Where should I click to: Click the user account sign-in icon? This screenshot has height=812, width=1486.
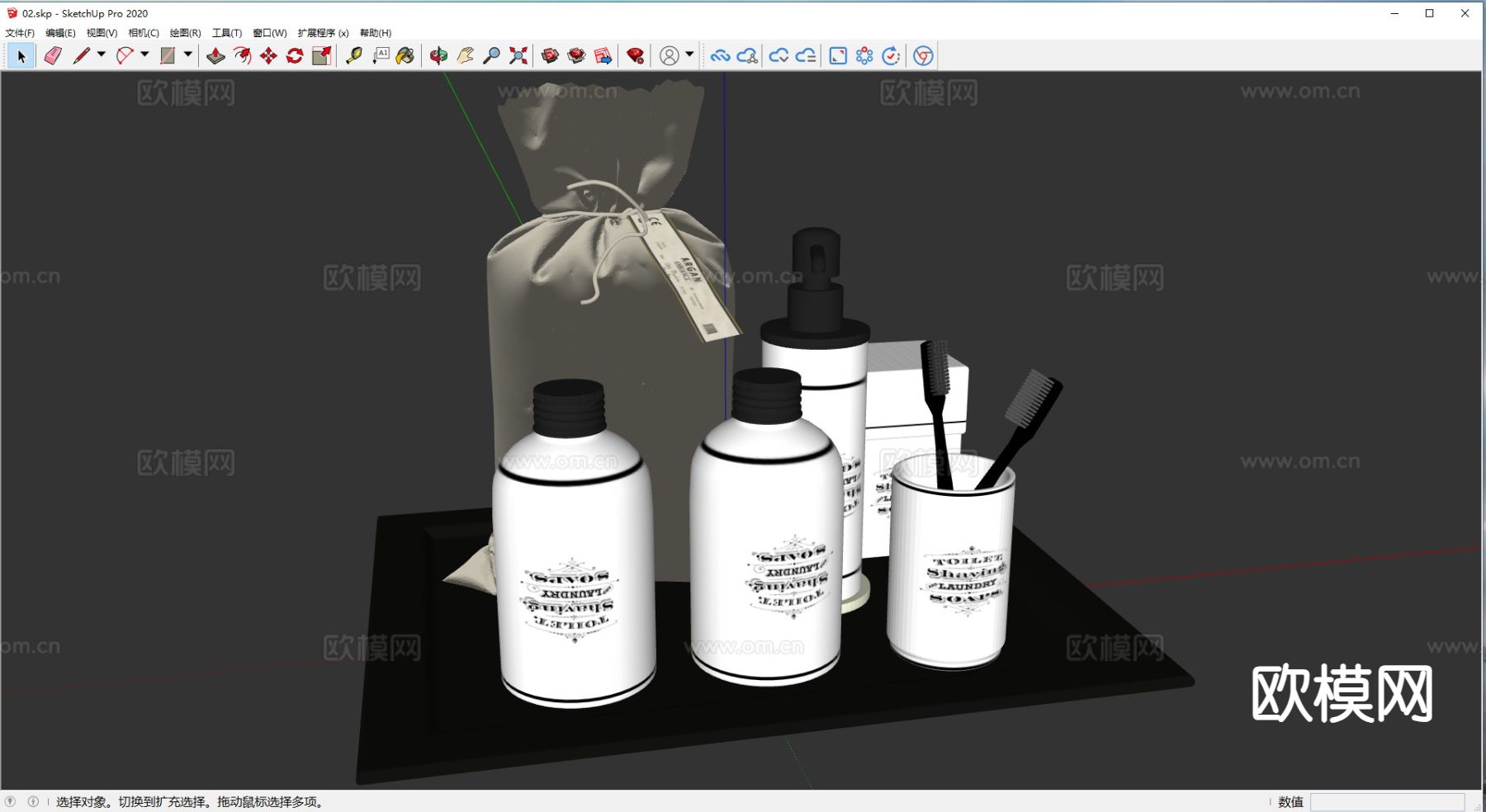coord(670,56)
